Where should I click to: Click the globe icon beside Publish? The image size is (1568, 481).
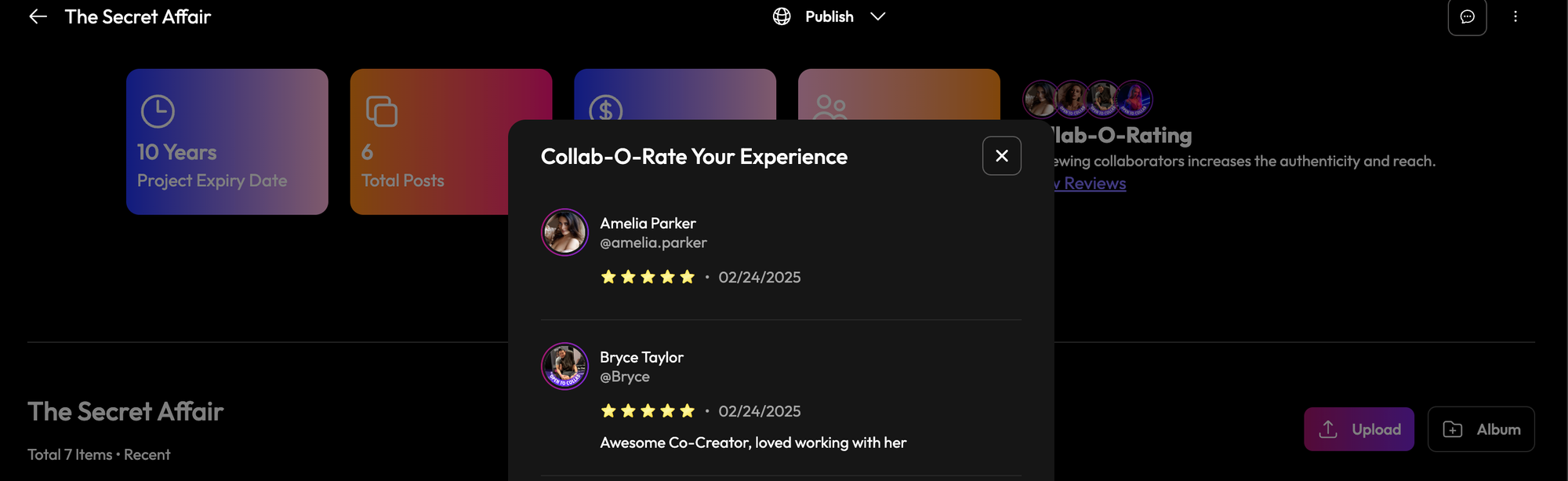click(782, 16)
